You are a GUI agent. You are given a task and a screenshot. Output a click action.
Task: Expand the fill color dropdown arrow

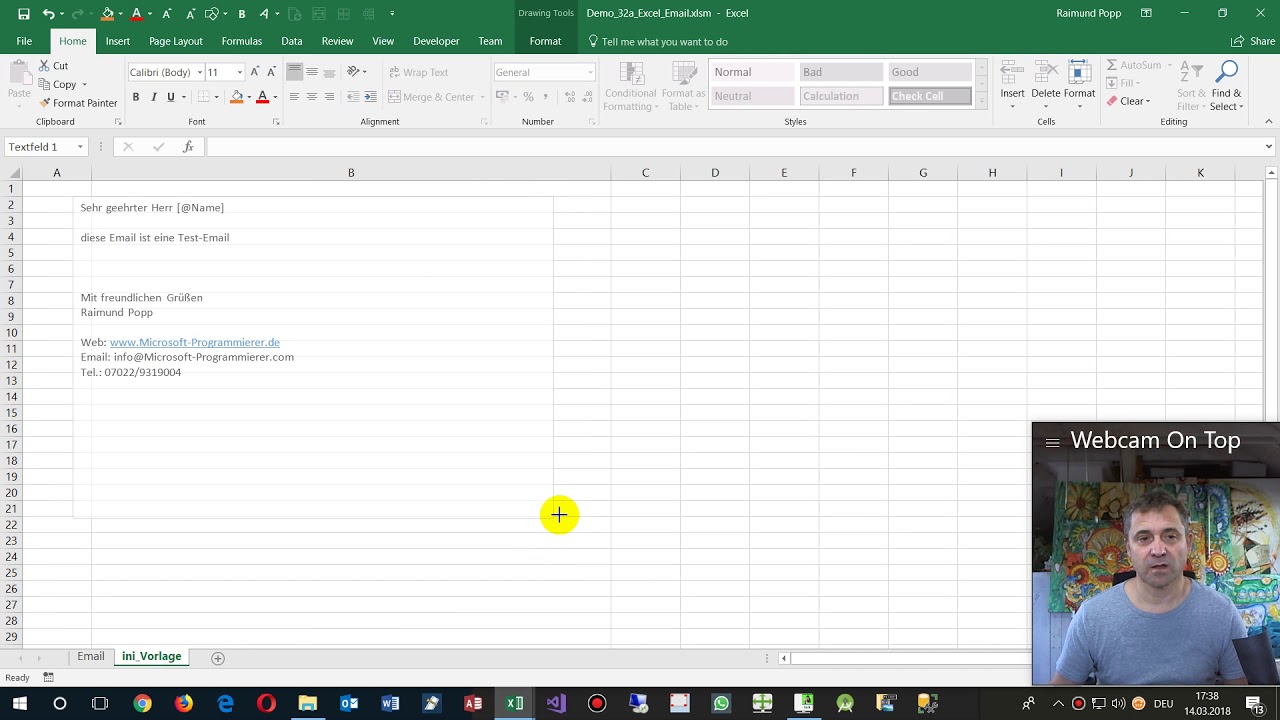pyautogui.click(x=249, y=97)
